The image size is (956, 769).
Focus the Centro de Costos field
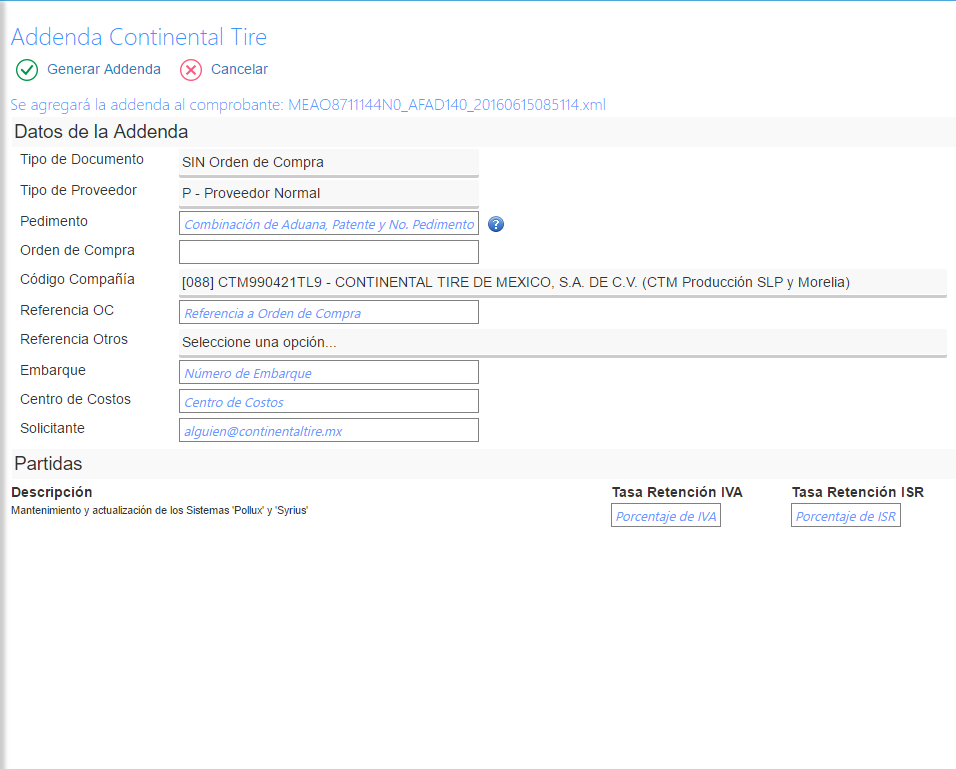coord(329,401)
